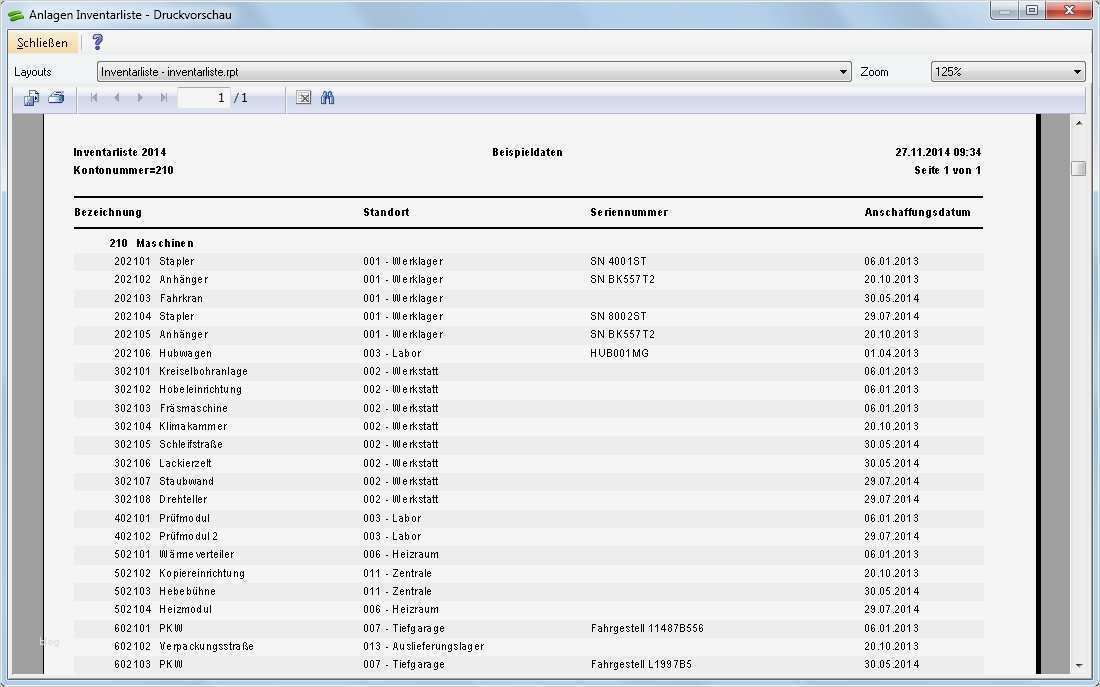Click row '202106 Hubwagen'

point(528,353)
